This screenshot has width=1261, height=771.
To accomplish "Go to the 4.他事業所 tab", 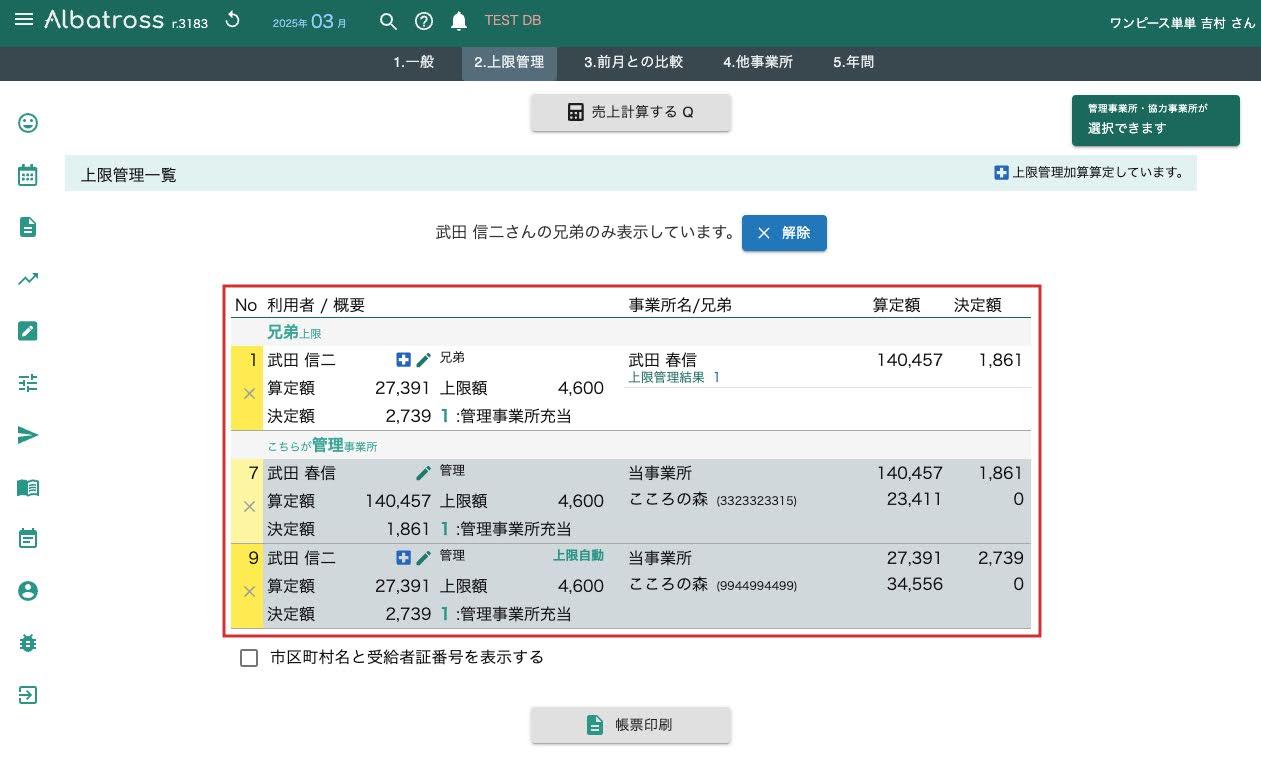I will point(758,62).
